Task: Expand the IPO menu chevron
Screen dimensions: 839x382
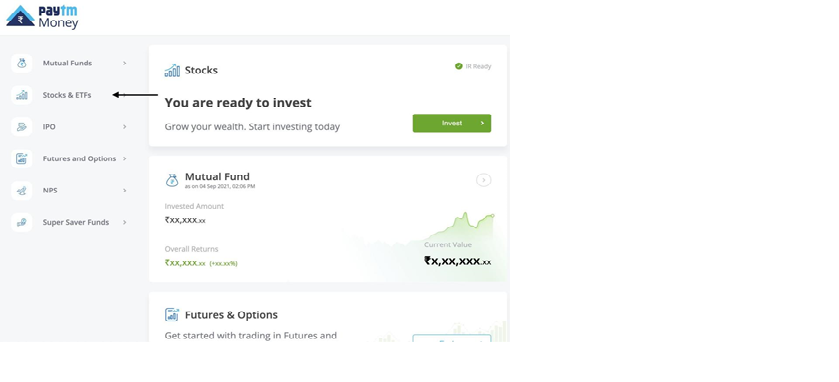Action: (125, 127)
